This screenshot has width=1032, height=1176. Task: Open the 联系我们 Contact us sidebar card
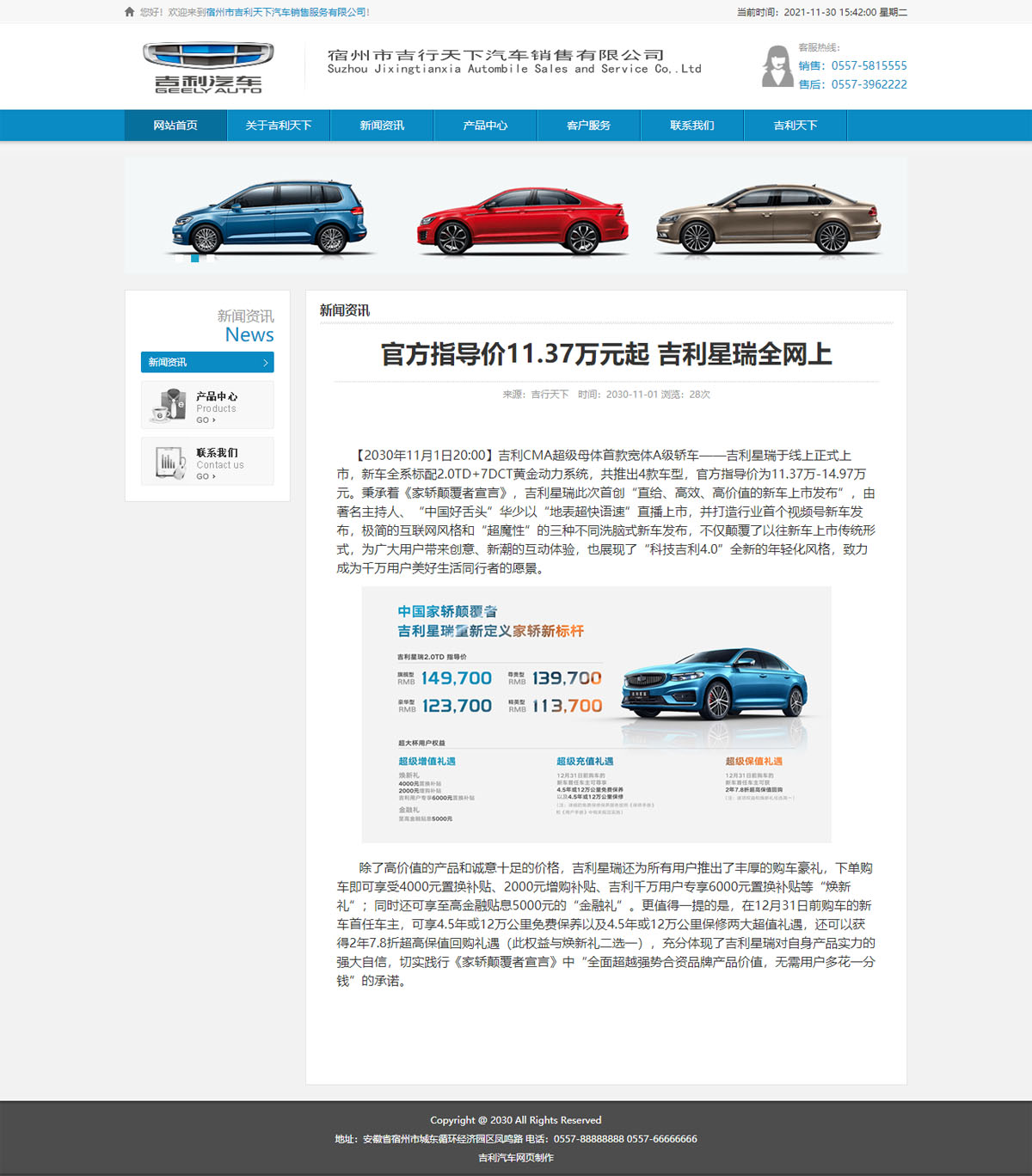tap(207, 462)
